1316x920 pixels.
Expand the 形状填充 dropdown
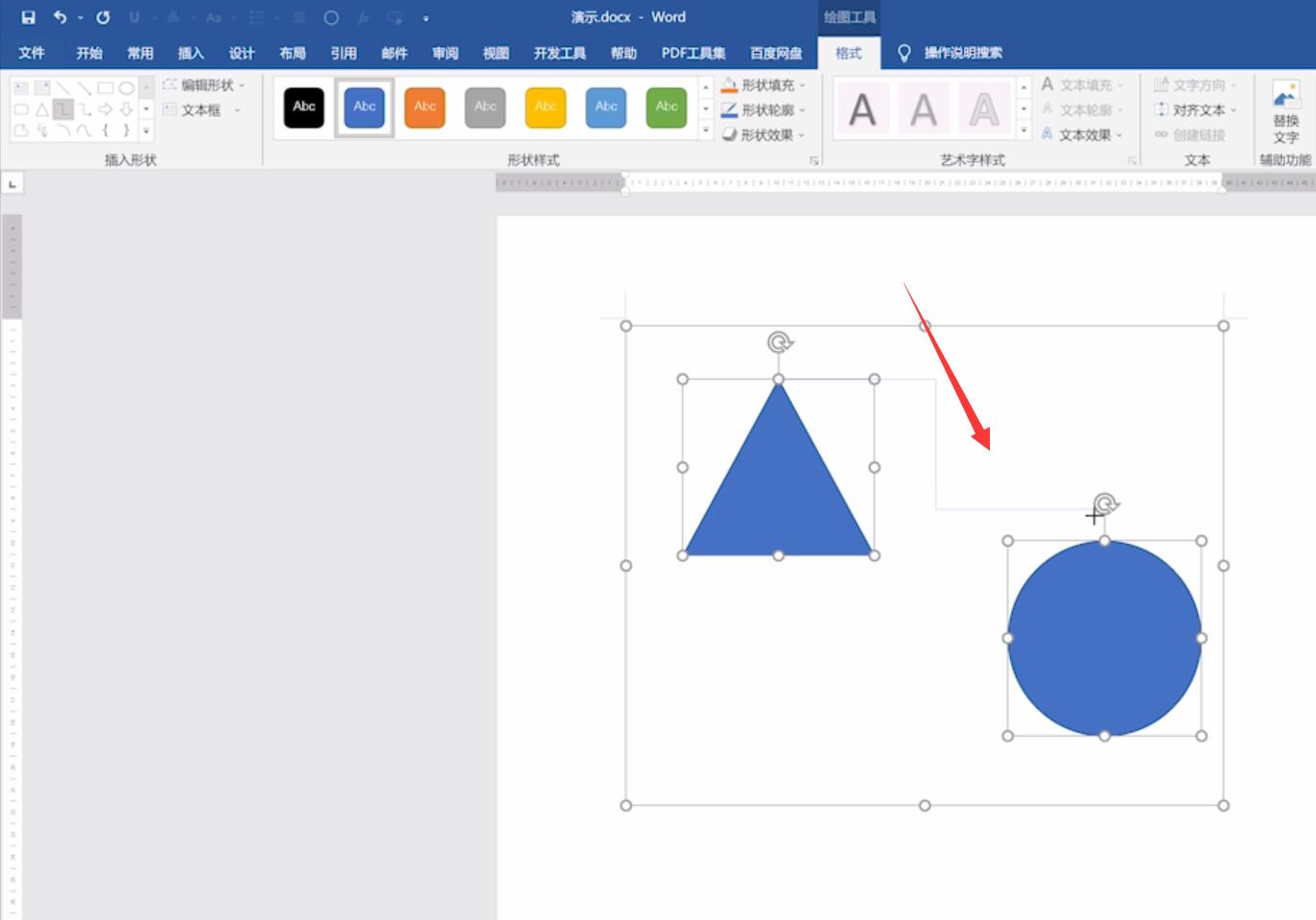pos(803,85)
